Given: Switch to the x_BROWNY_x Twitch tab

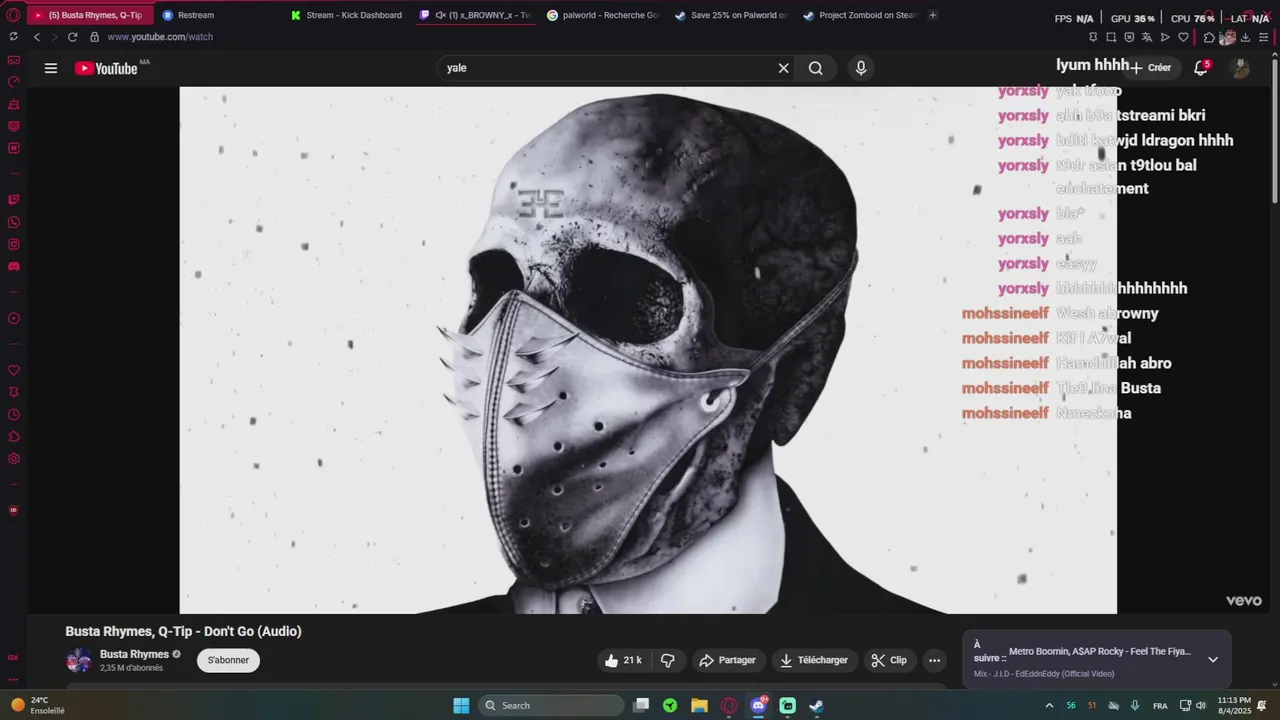Looking at the screenshot, I should click(475, 15).
